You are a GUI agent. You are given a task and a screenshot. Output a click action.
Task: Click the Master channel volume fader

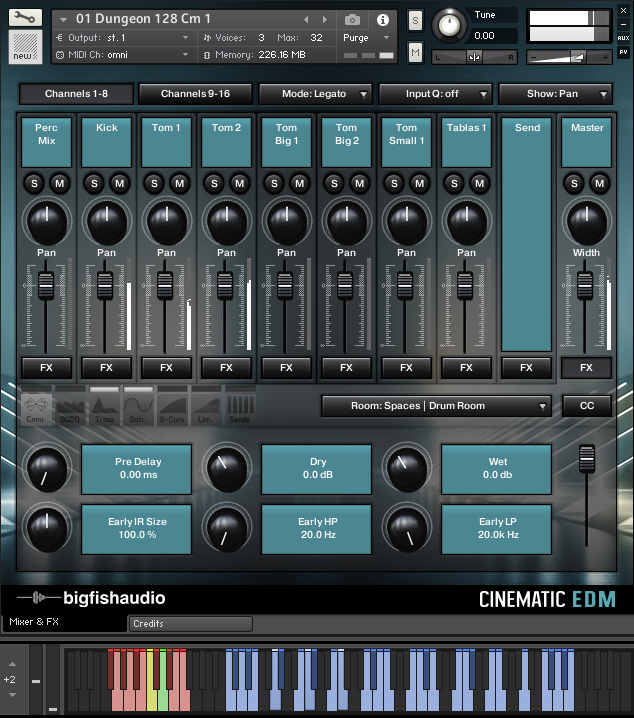(585, 286)
